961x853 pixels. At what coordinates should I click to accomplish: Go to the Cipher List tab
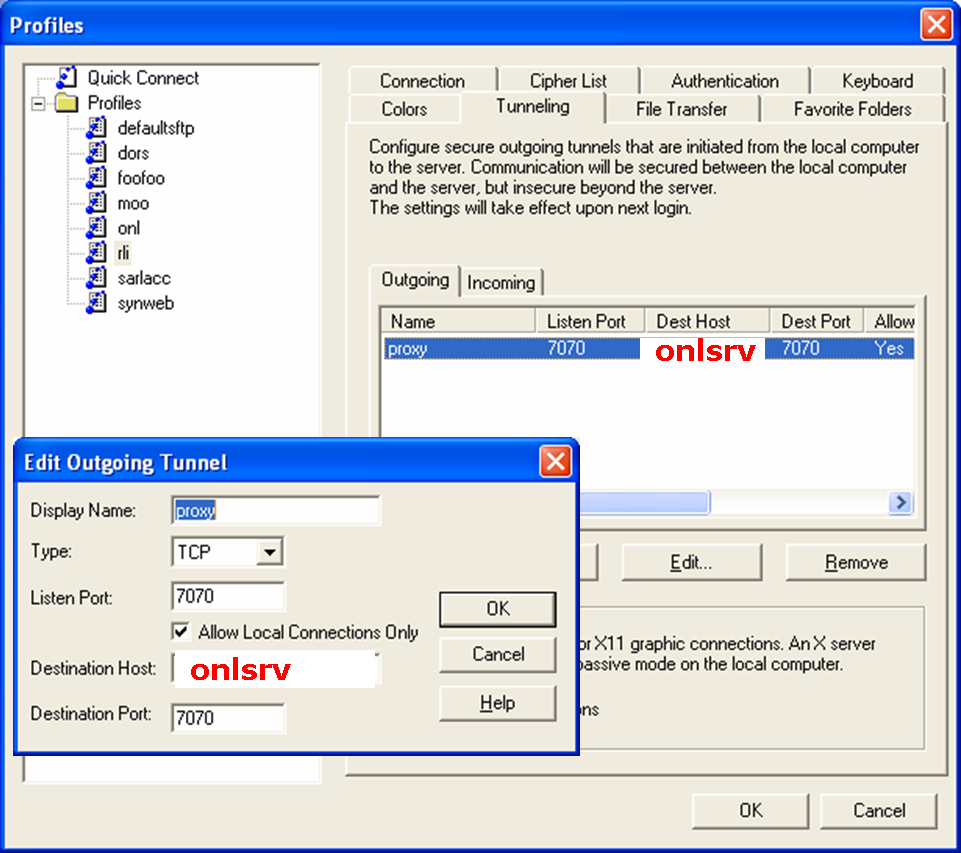tap(568, 81)
